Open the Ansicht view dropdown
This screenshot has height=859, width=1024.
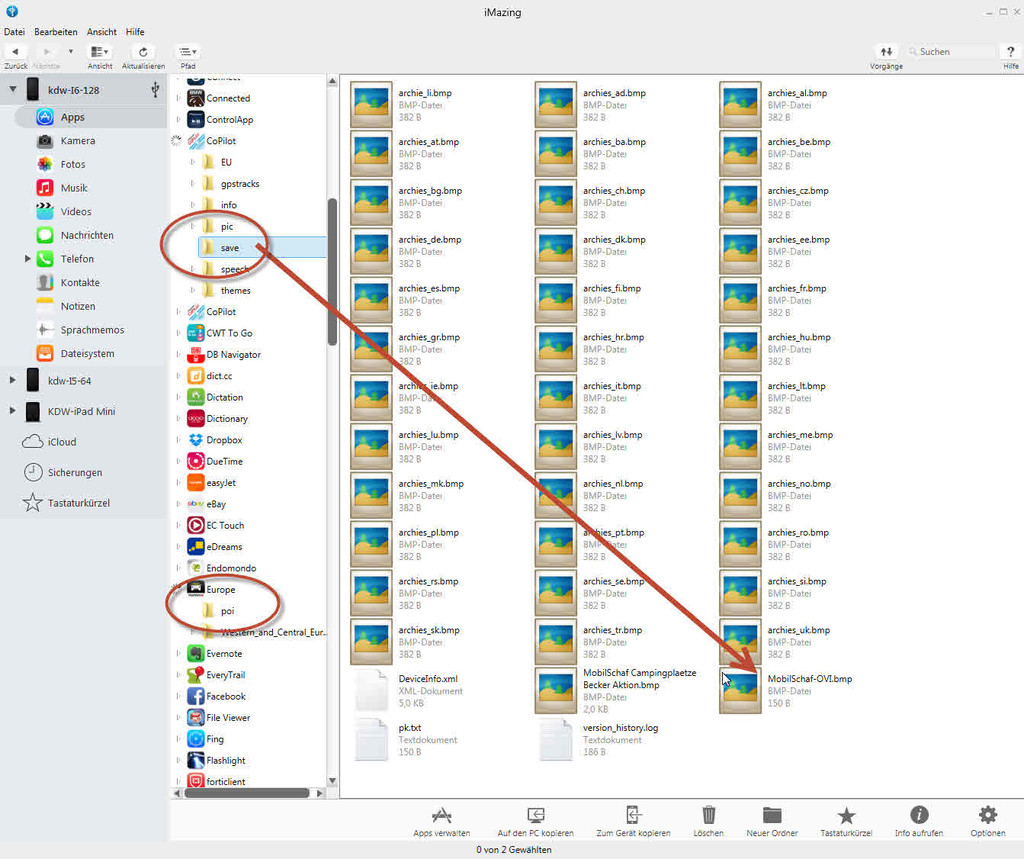click(100, 52)
